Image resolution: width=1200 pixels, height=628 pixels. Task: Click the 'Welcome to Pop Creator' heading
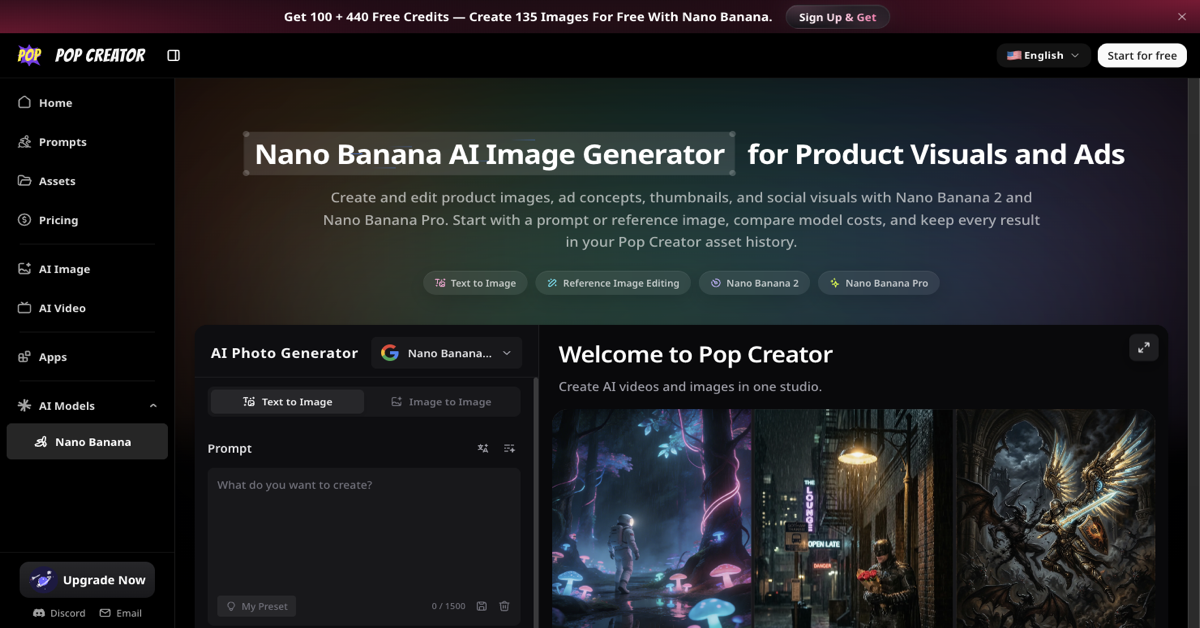[x=695, y=354]
